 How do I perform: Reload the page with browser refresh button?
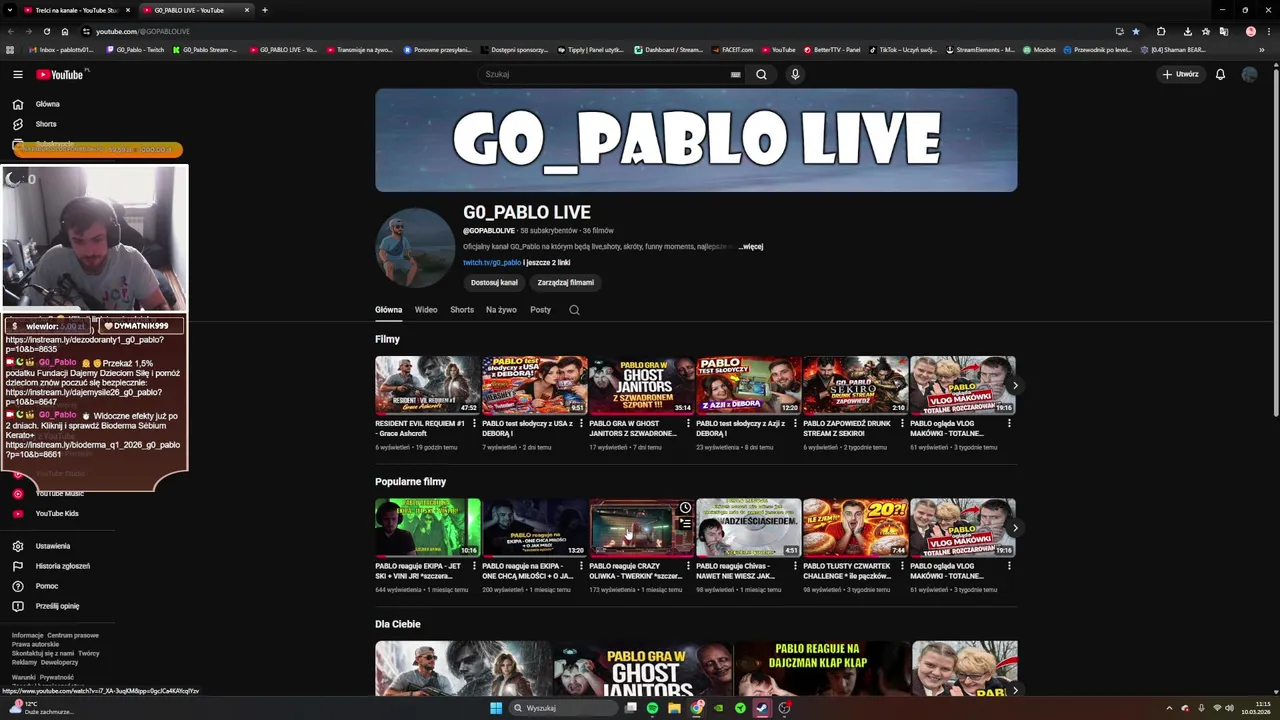[46, 31]
